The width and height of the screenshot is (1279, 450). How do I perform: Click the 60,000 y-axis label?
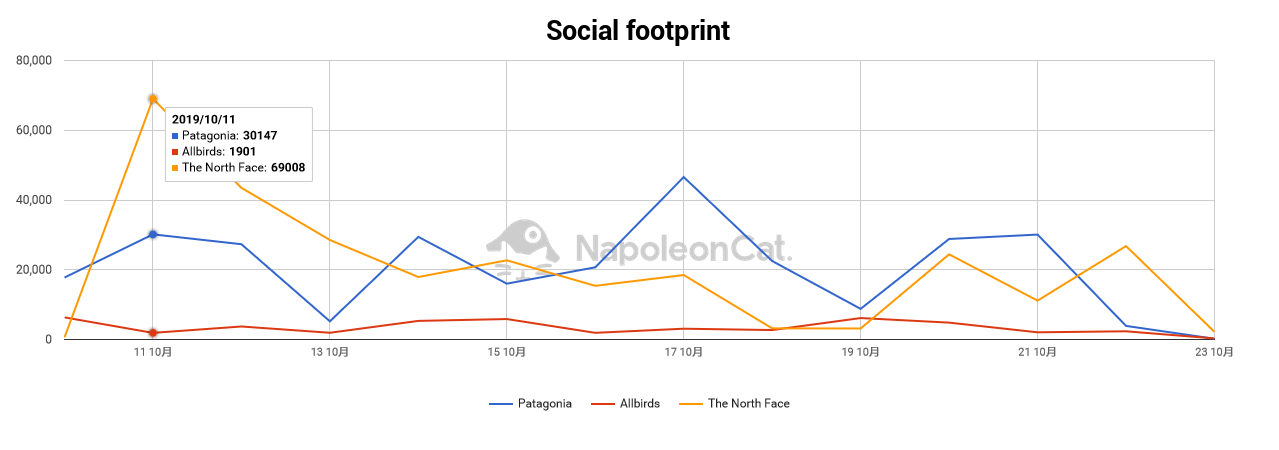[34, 130]
